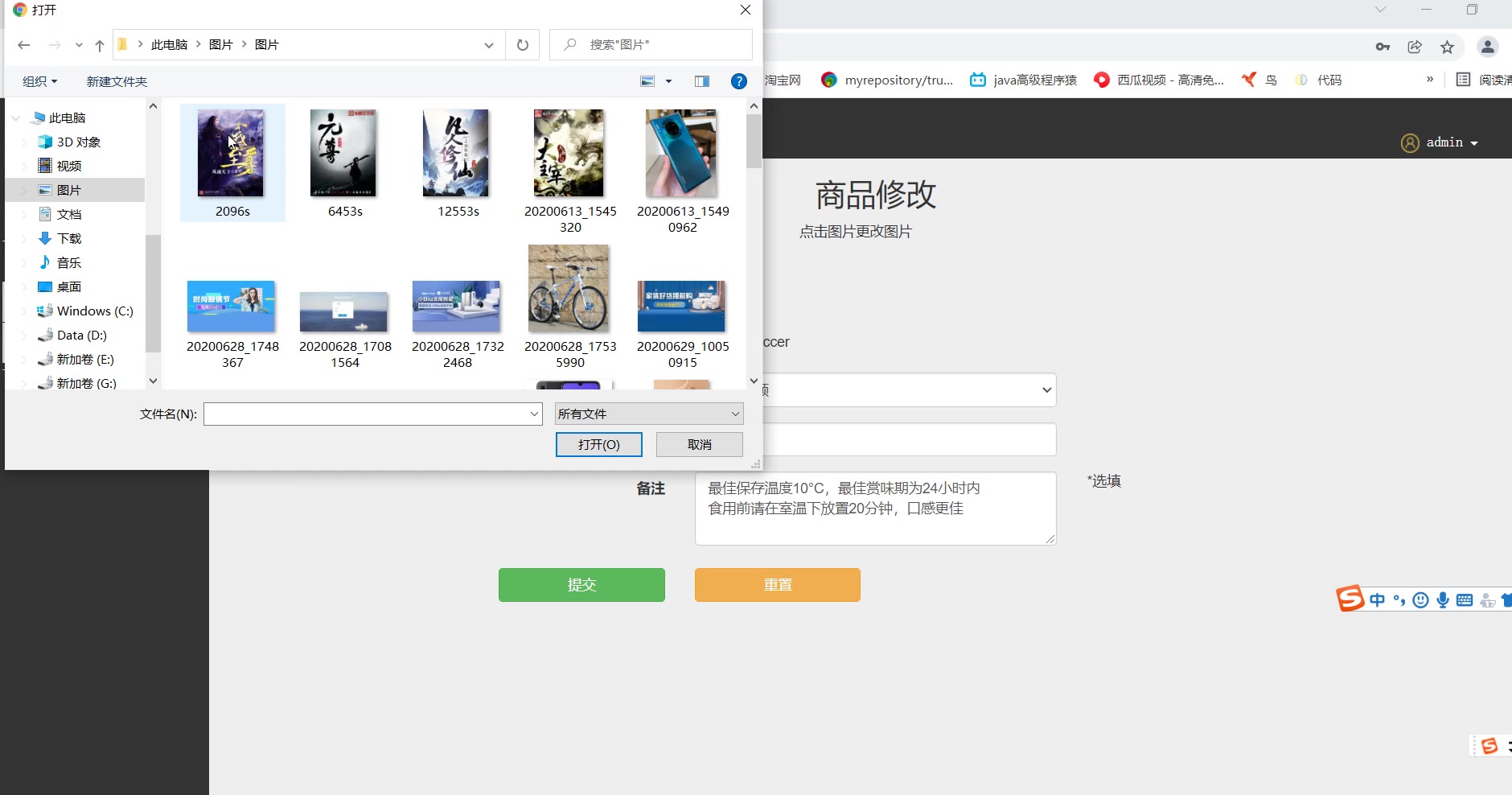Click 新建文件夹 to create a folder

pyautogui.click(x=117, y=81)
